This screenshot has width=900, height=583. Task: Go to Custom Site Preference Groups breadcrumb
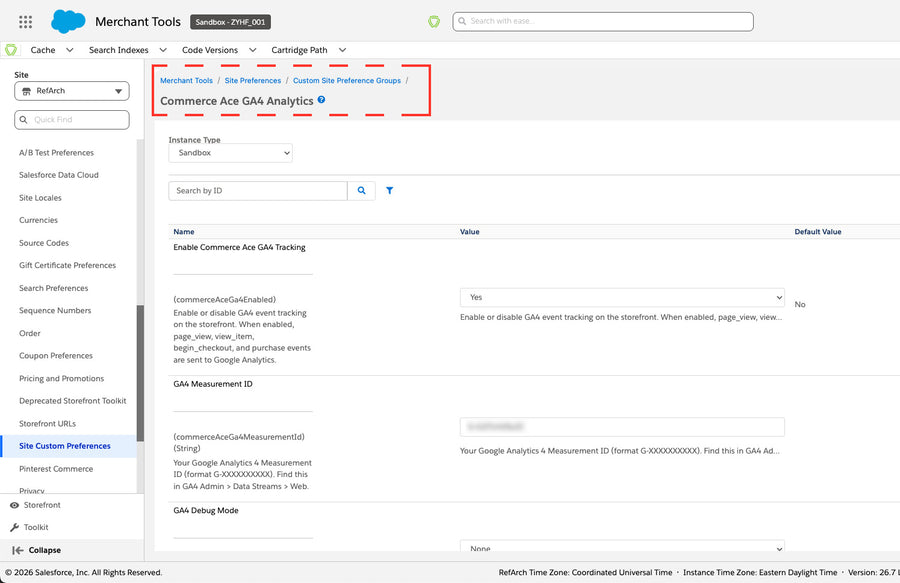tap(347, 80)
